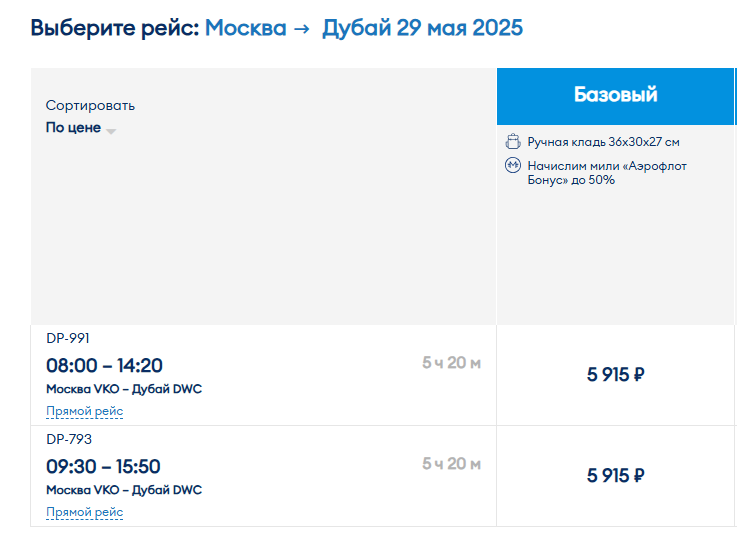Choose the 5 915 ₽ fare for DP-991
Screen dimensions: 737x536
click(x=615, y=375)
